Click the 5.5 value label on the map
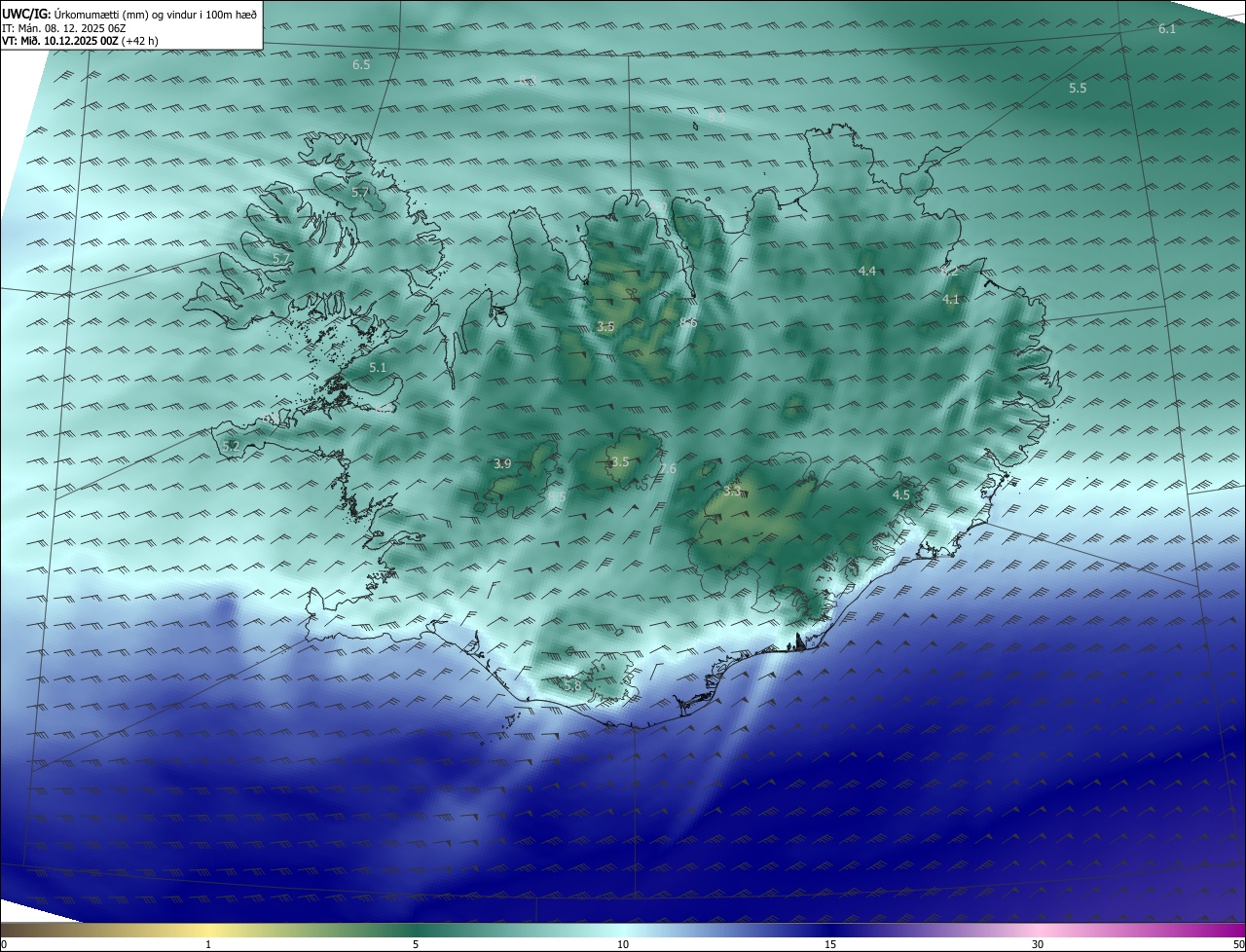1246x952 pixels. click(1078, 89)
